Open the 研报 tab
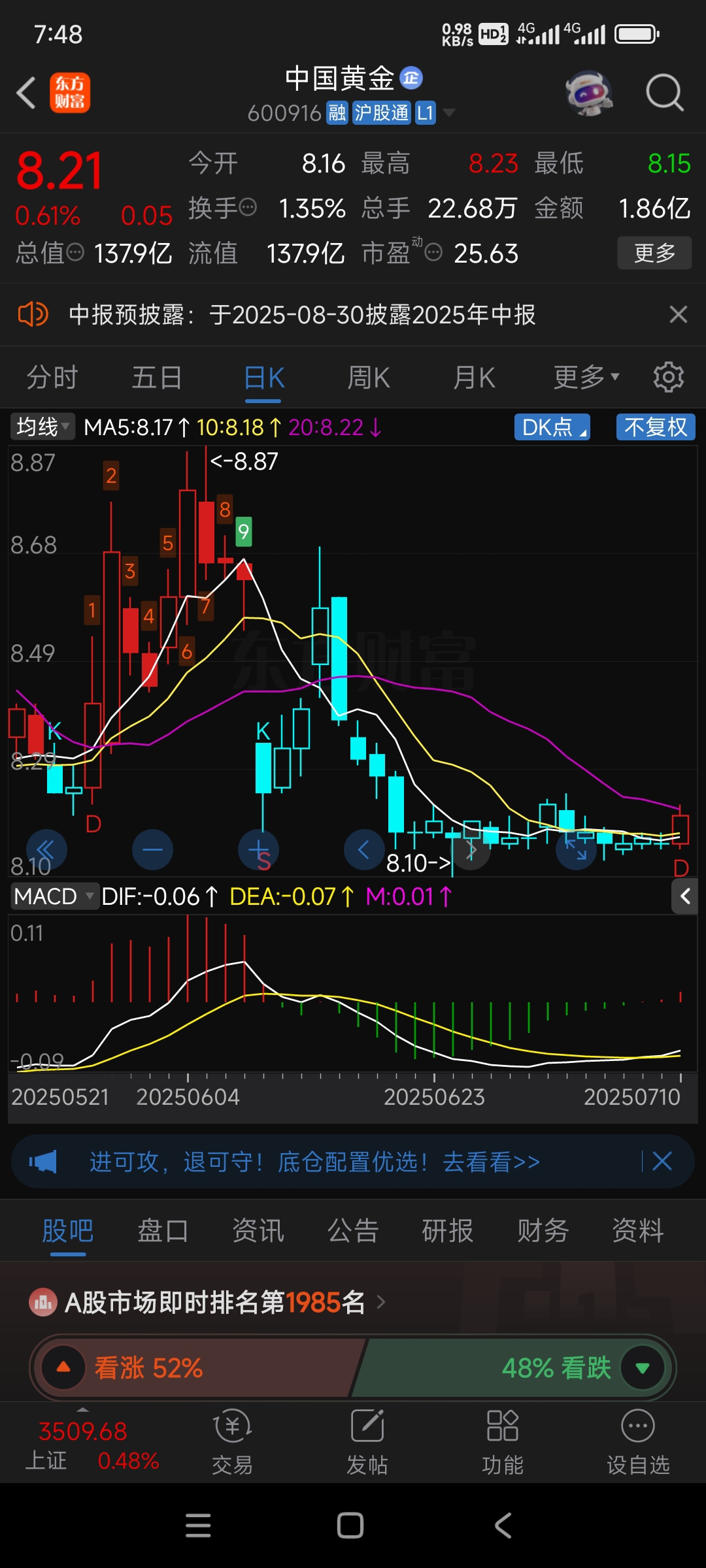This screenshot has height=1568, width=706. pos(448,1231)
